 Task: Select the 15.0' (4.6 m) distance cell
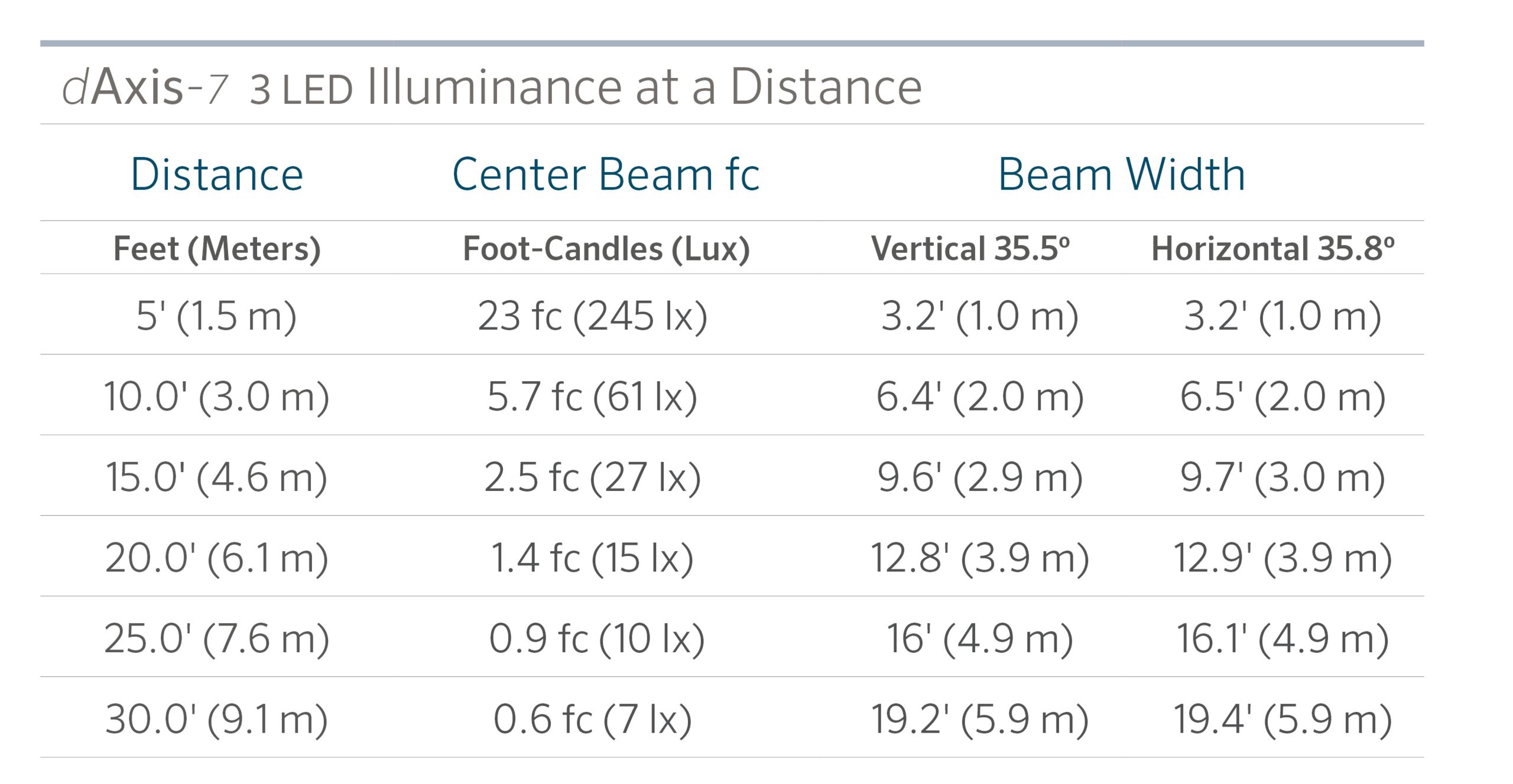[x=217, y=477]
